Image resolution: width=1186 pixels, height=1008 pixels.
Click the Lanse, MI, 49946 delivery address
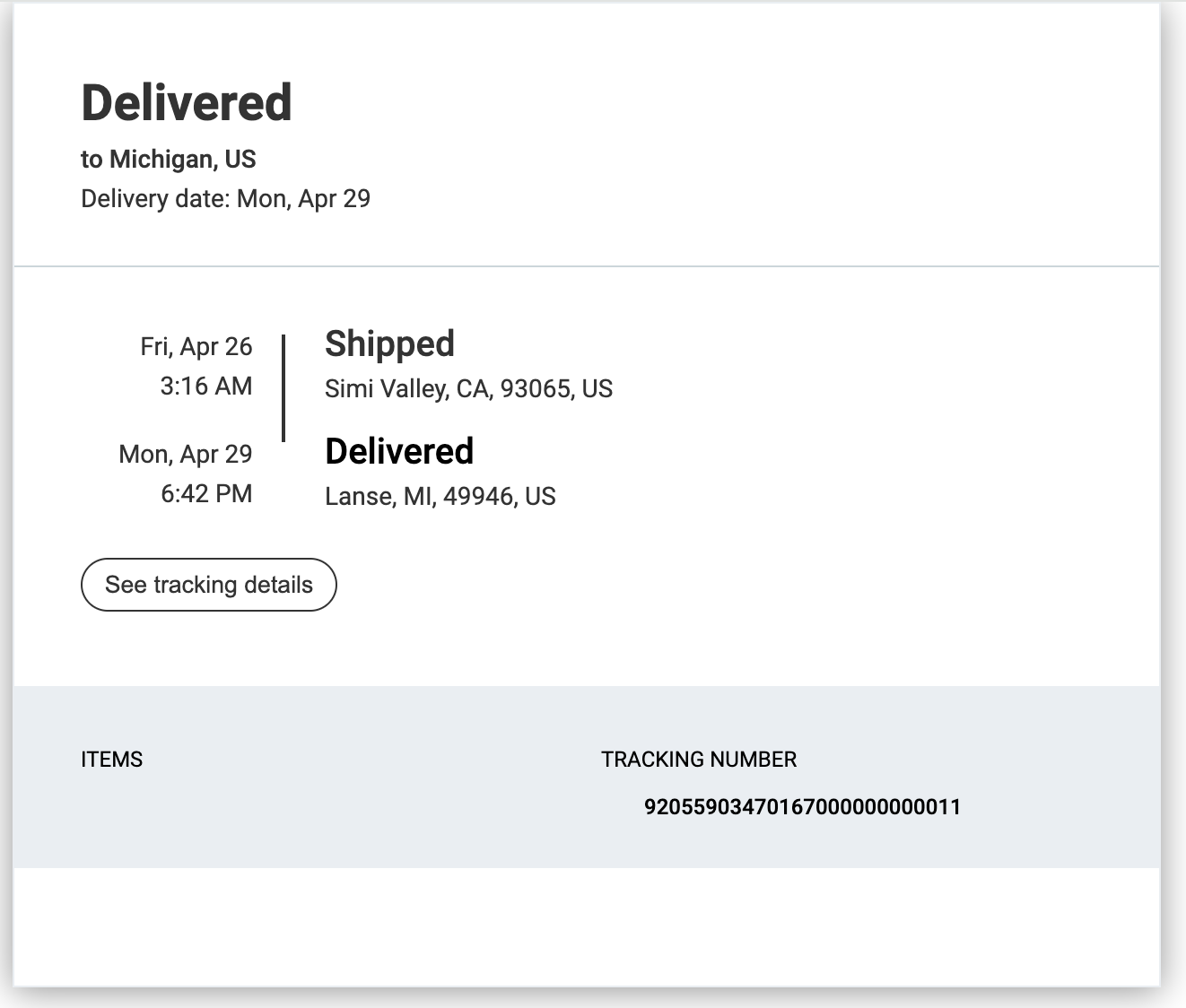pos(440,496)
